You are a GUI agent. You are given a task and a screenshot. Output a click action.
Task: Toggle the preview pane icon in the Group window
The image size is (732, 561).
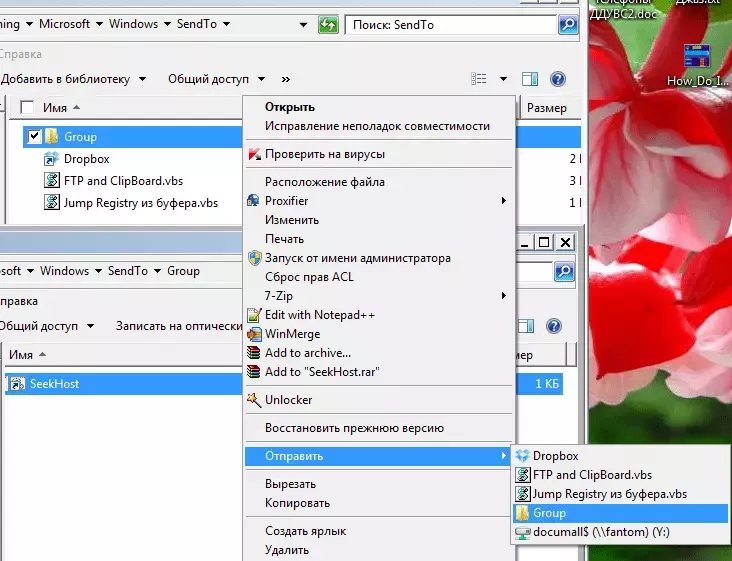[526, 326]
